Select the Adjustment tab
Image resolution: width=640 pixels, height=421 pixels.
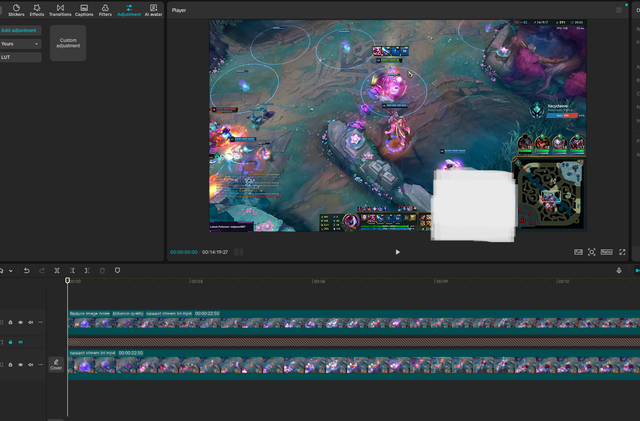129,10
